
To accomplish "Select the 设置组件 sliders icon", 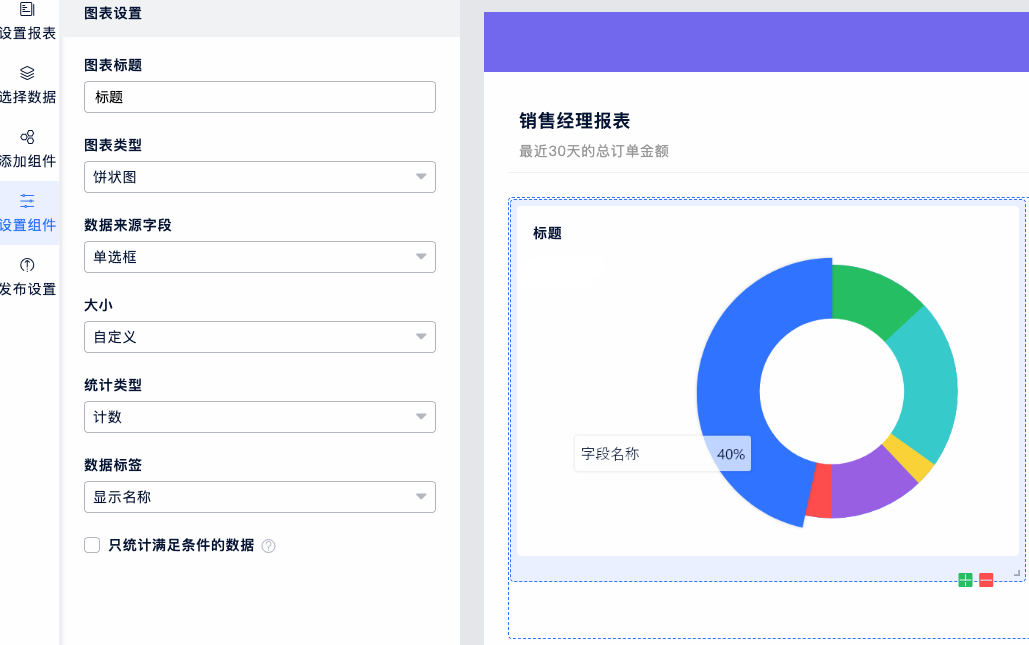I will 27,201.
